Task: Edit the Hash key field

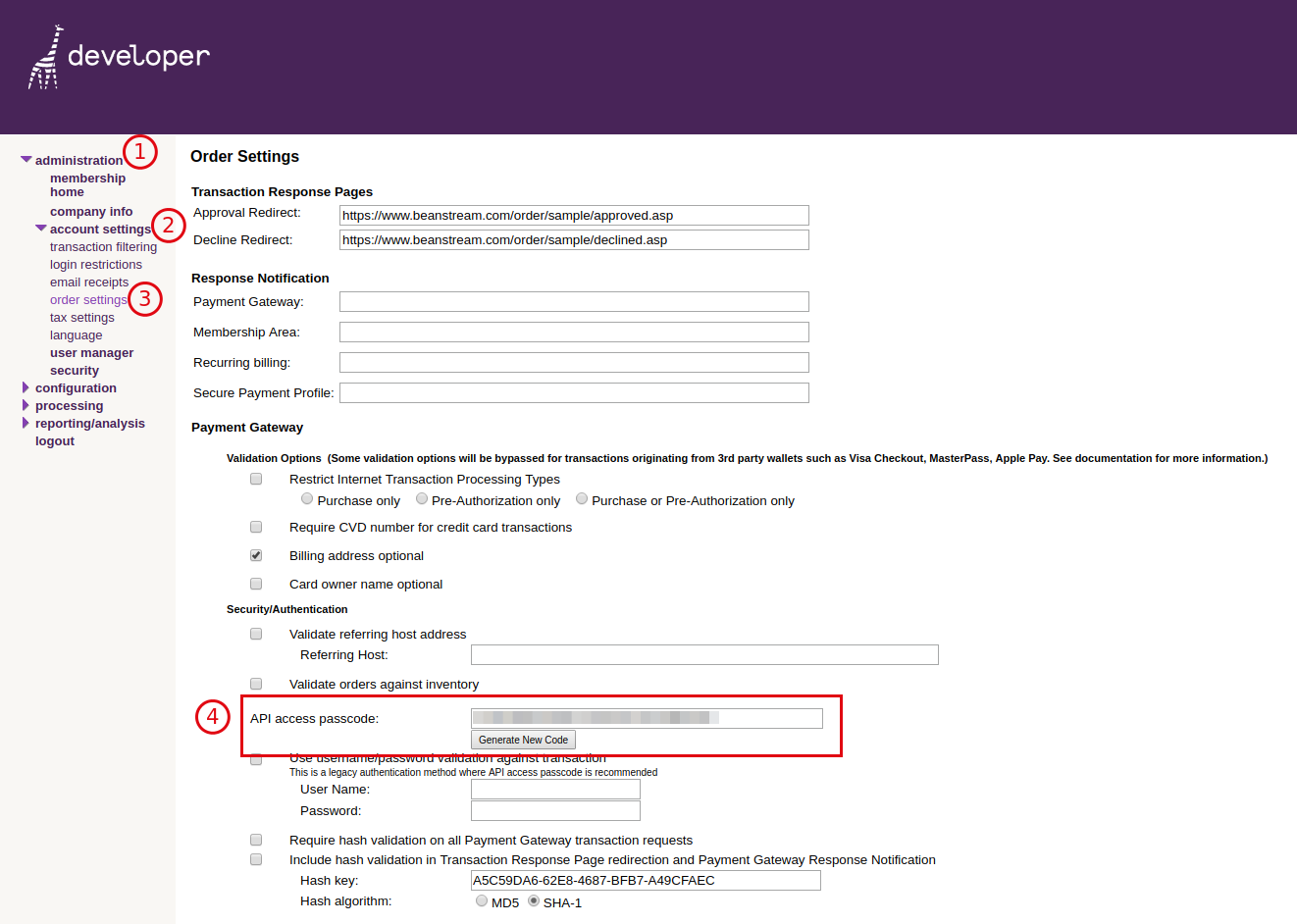Action: [646, 880]
